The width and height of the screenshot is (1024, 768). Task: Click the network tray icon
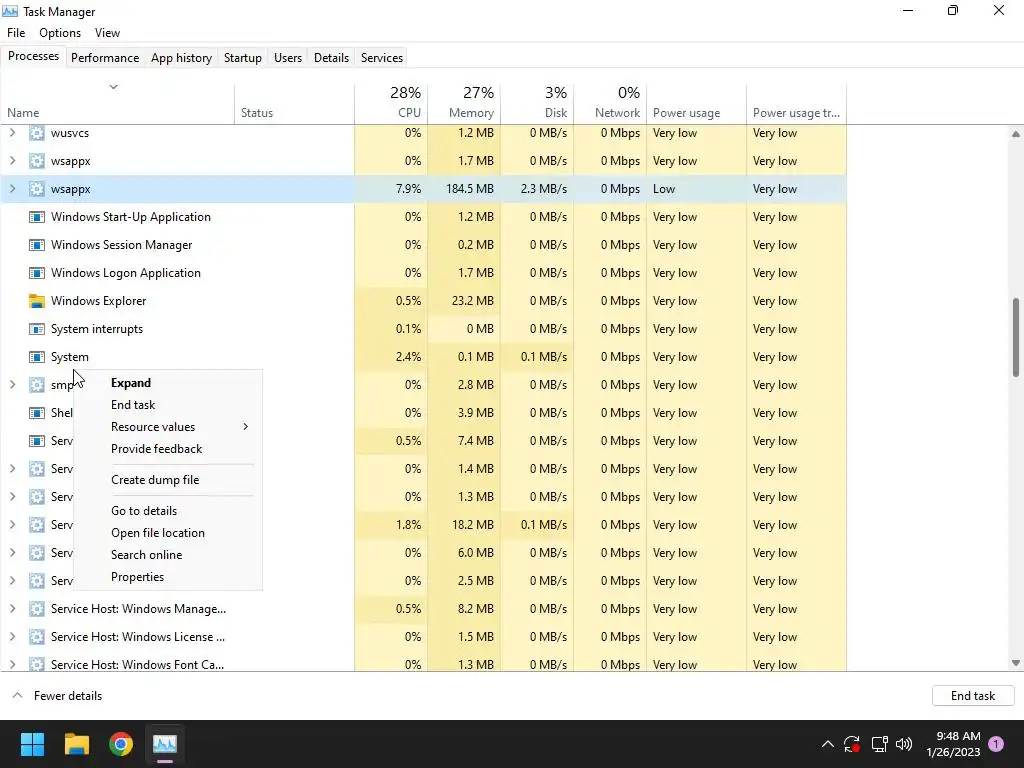coord(879,744)
